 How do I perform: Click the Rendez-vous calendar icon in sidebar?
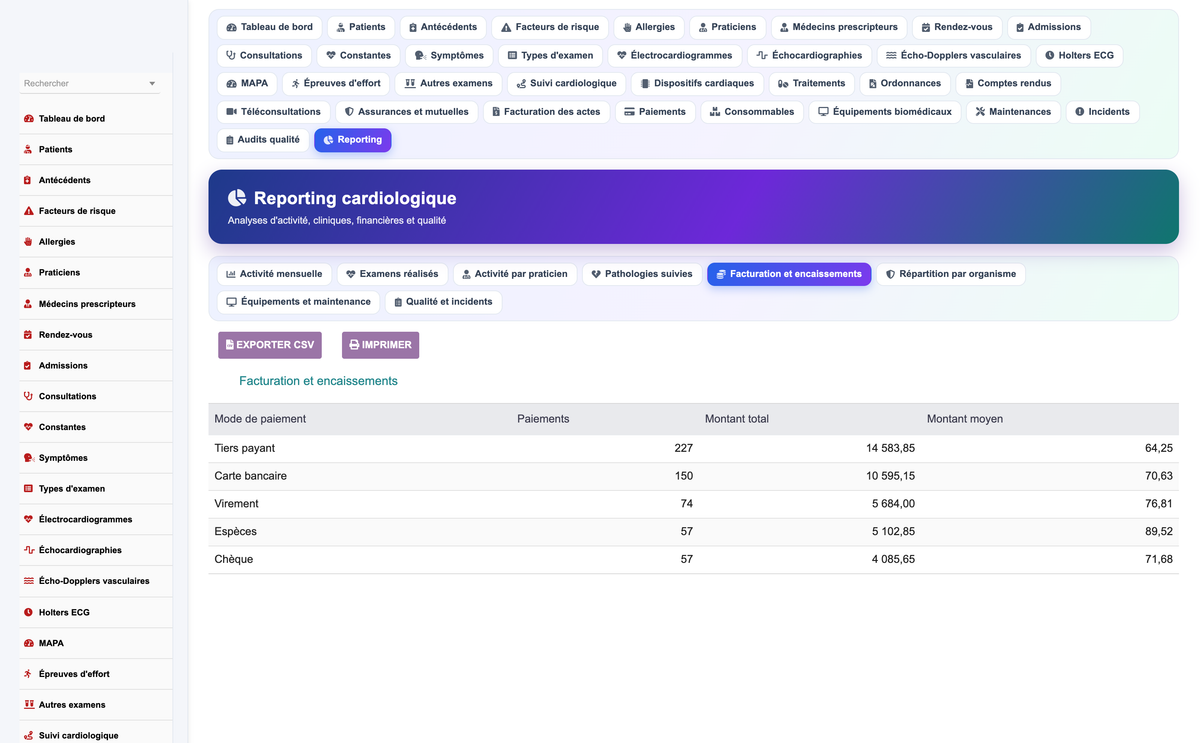click(28, 335)
